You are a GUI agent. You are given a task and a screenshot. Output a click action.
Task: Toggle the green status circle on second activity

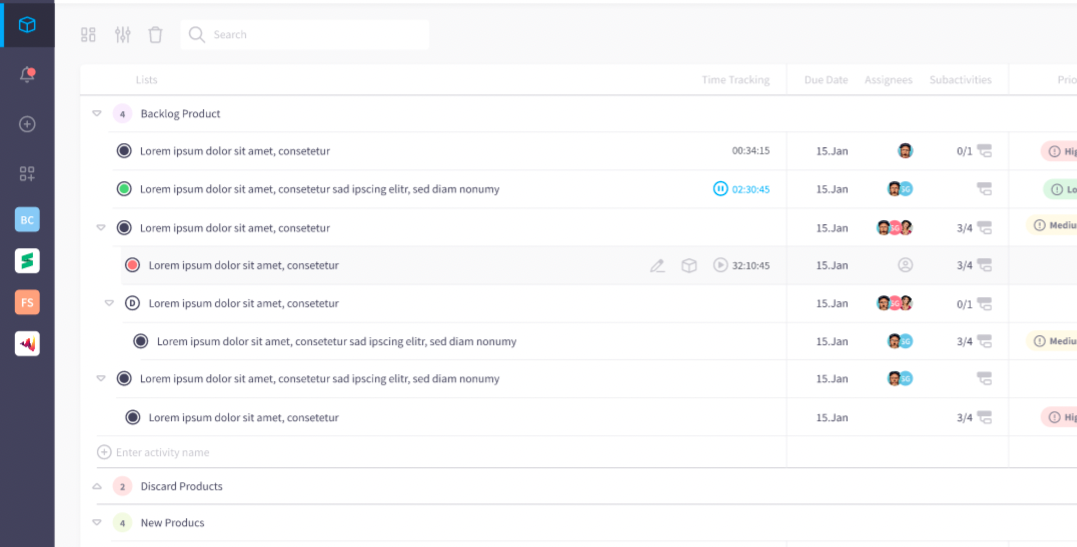click(x=124, y=189)
